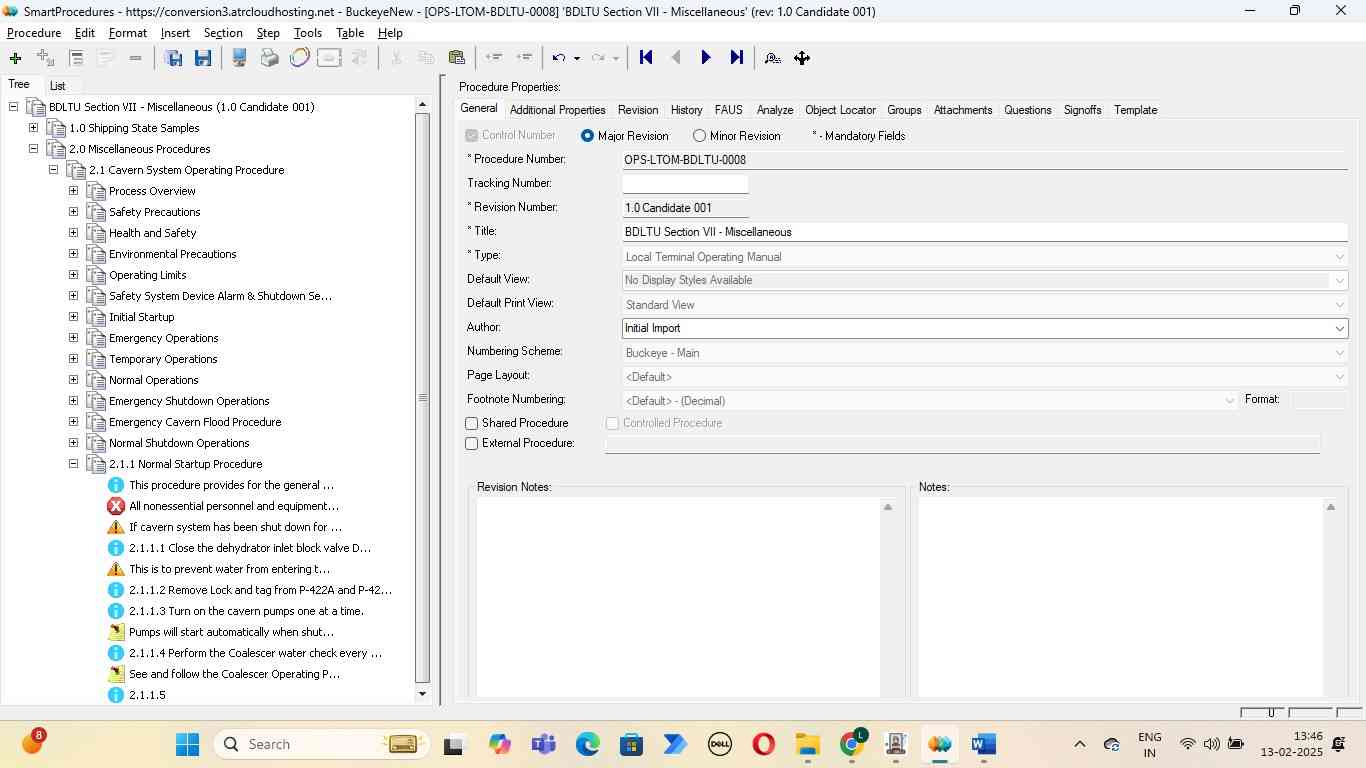Select the Minor Revision radio button
The width and height of the screenshot is (1366, 768).
(699, 136)
